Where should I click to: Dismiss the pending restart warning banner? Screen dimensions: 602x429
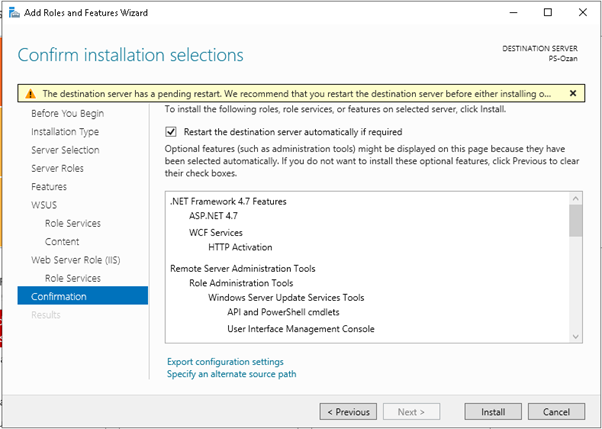coord(573,93)
